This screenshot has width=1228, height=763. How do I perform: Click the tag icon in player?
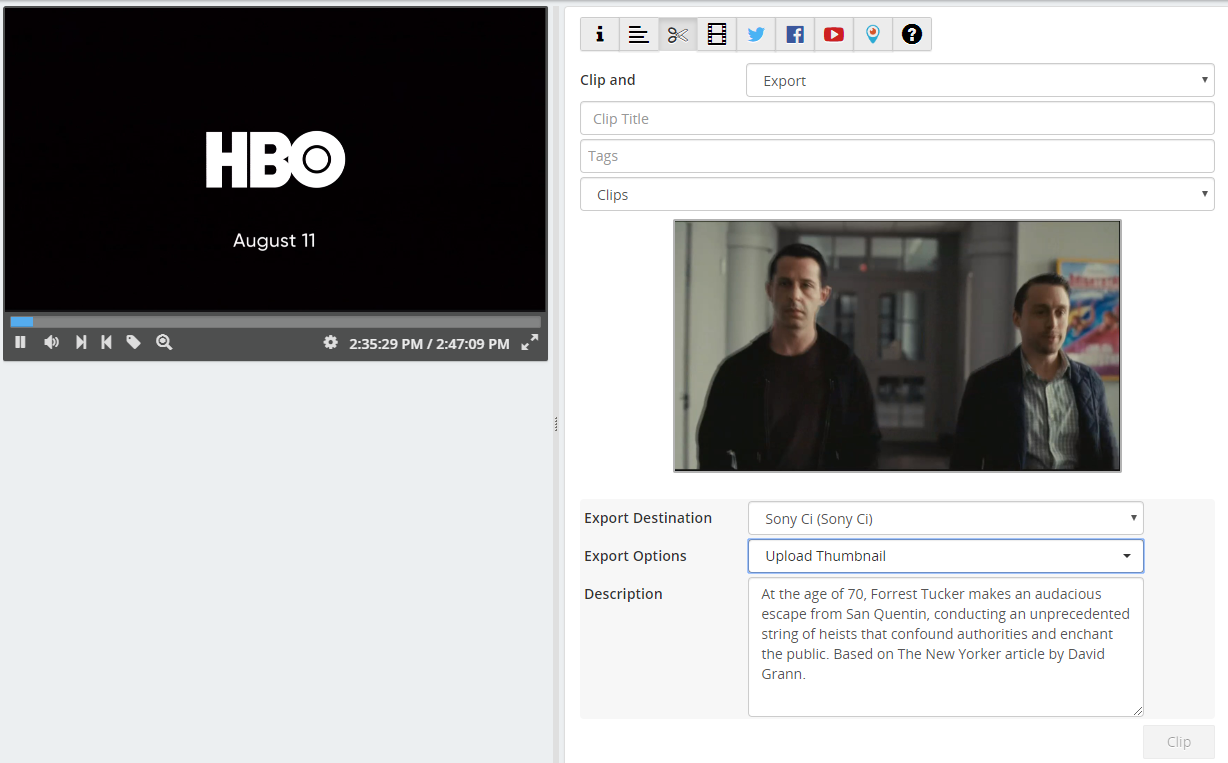pos(133,342)
